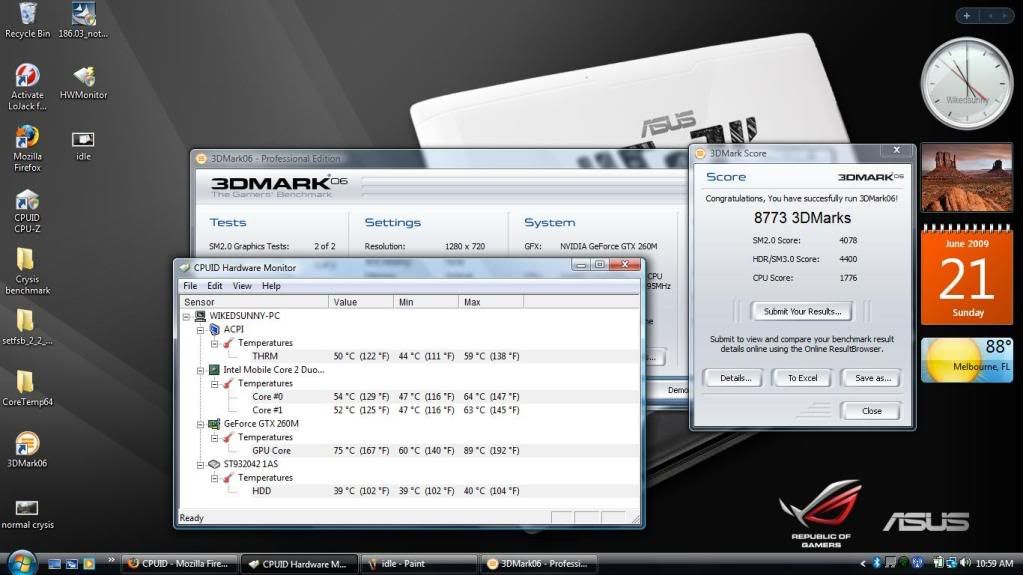Click the Show Desktop quick launch icon
The width and height of the screenshot is (1023, 575).
55,563
